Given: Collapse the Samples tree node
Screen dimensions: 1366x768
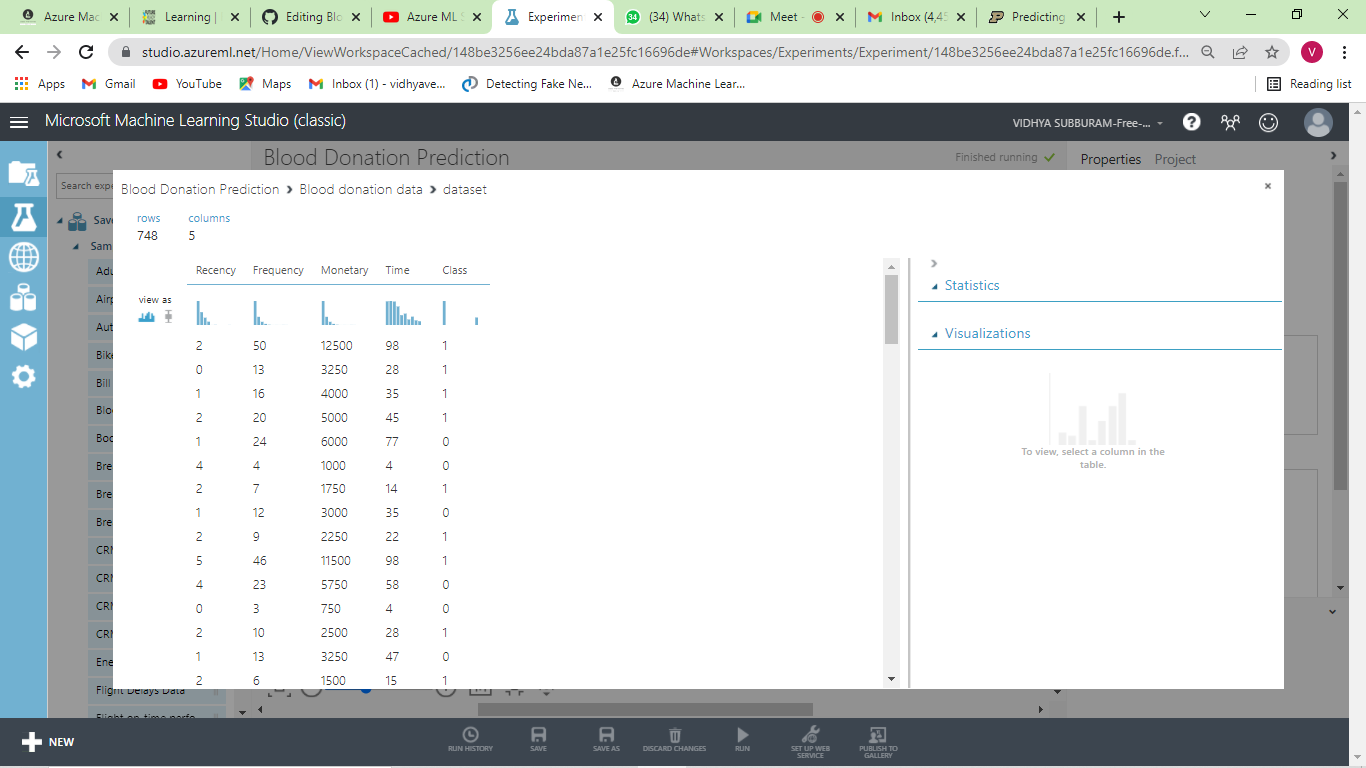Looking at the screenshot, I should coord(76,246).
